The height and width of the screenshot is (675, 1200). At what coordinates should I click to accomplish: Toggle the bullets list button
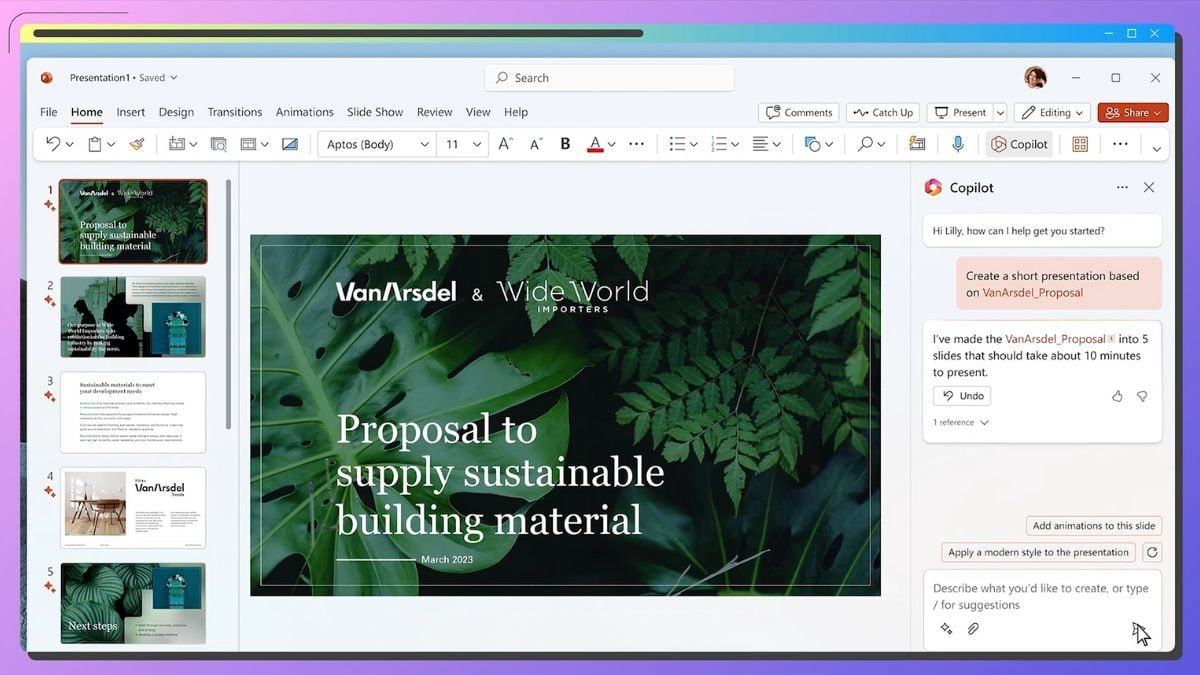[677, 144]
